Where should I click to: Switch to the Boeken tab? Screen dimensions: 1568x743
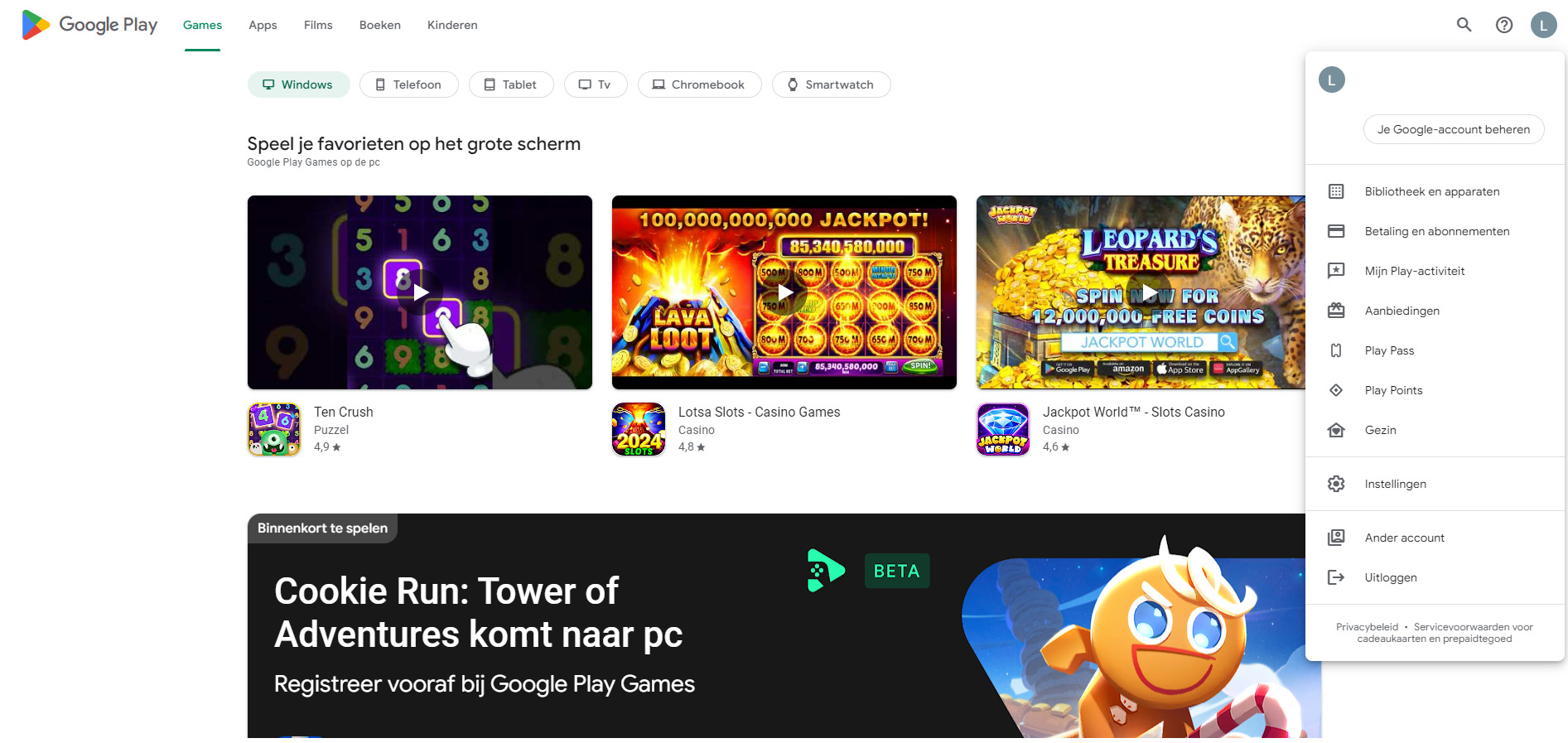[380, 25]
